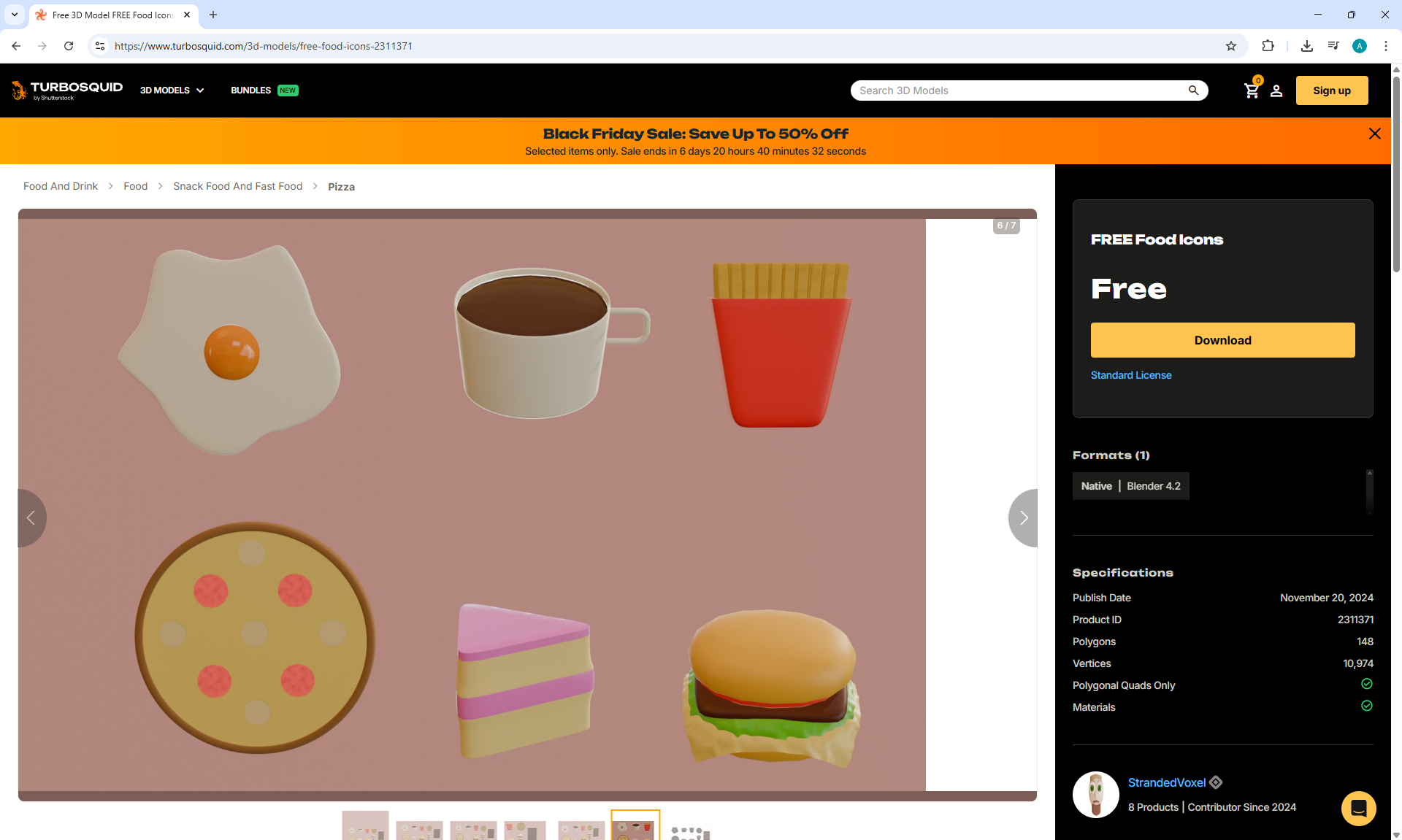The width and height of the screenshot is (1402, 840).
Task: Click the user account profile icon
Action: pyautogui.click(x=1276, y=90)
